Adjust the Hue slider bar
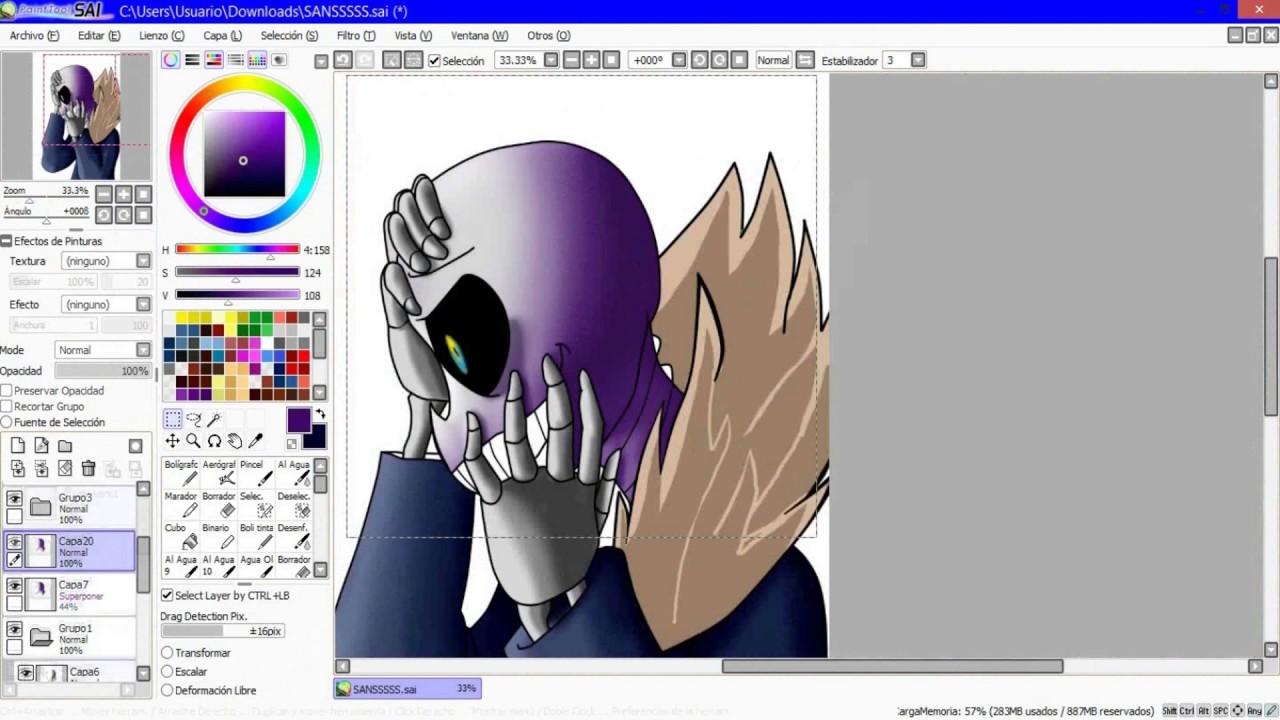Viewport: 1280px width, 720px height. 237,249
